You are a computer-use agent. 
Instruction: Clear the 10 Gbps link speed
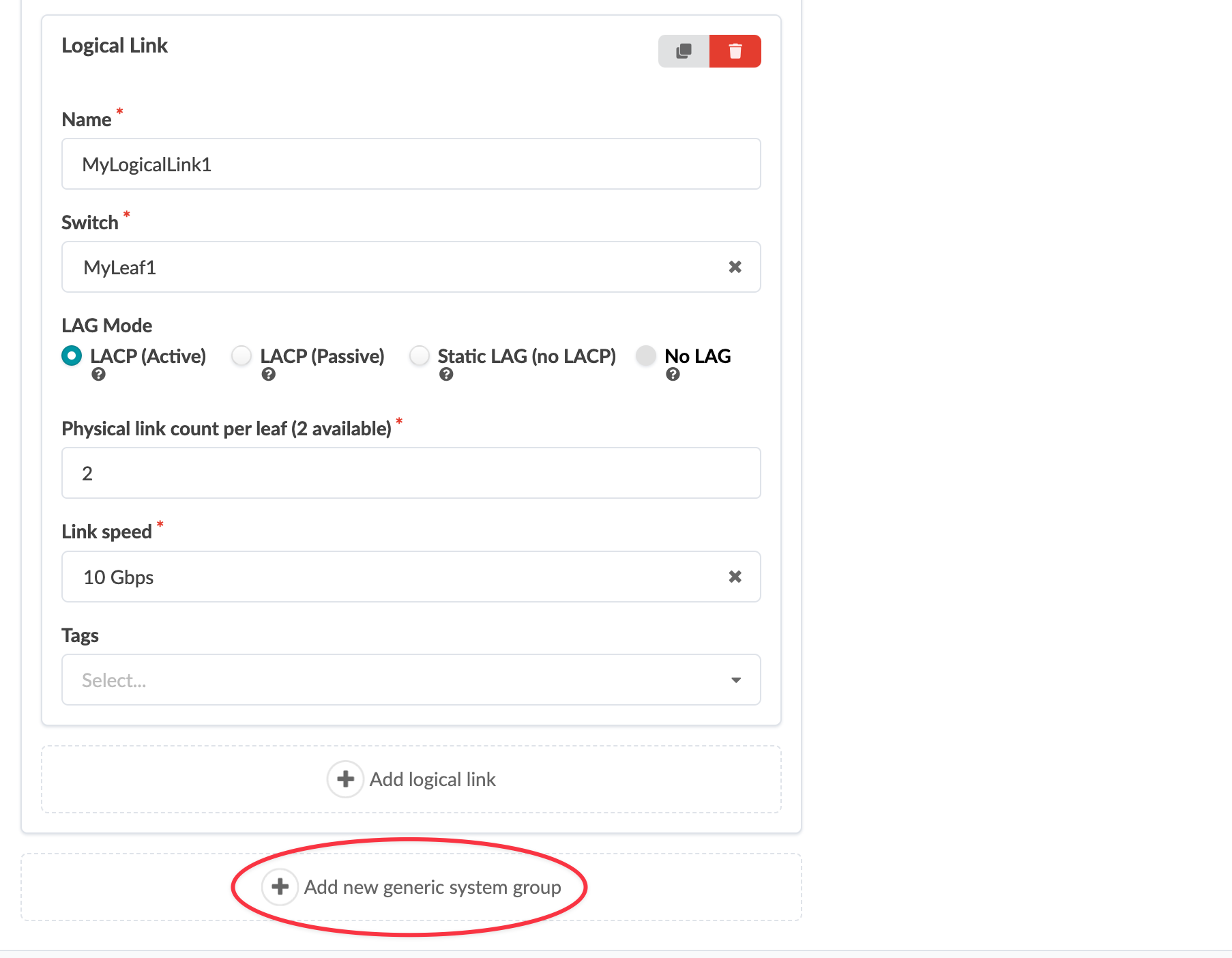735,577
